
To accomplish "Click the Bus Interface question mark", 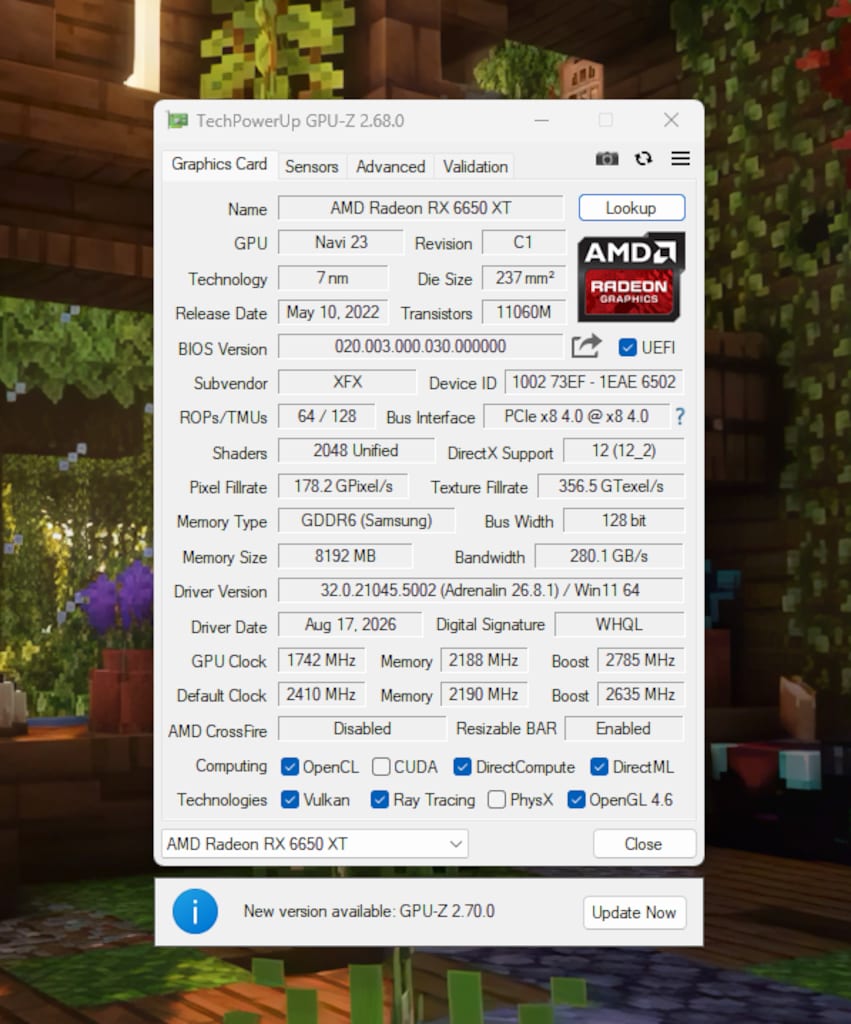I will tap(680, 417).
